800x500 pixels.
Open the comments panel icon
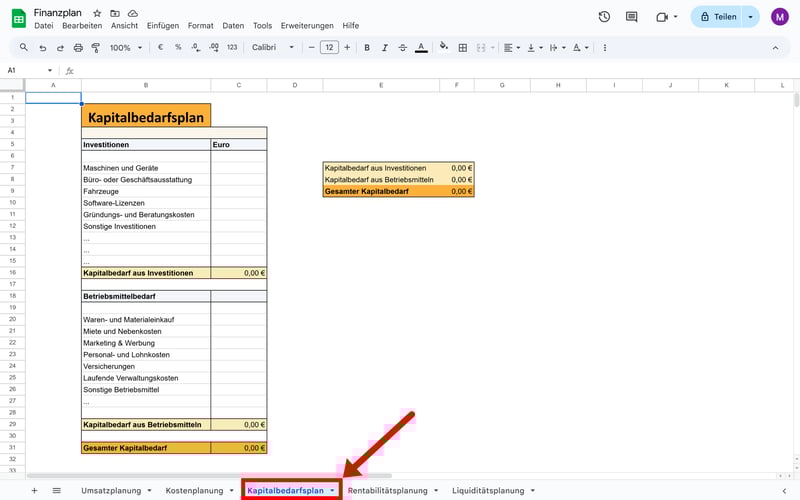tap(633, 17)
